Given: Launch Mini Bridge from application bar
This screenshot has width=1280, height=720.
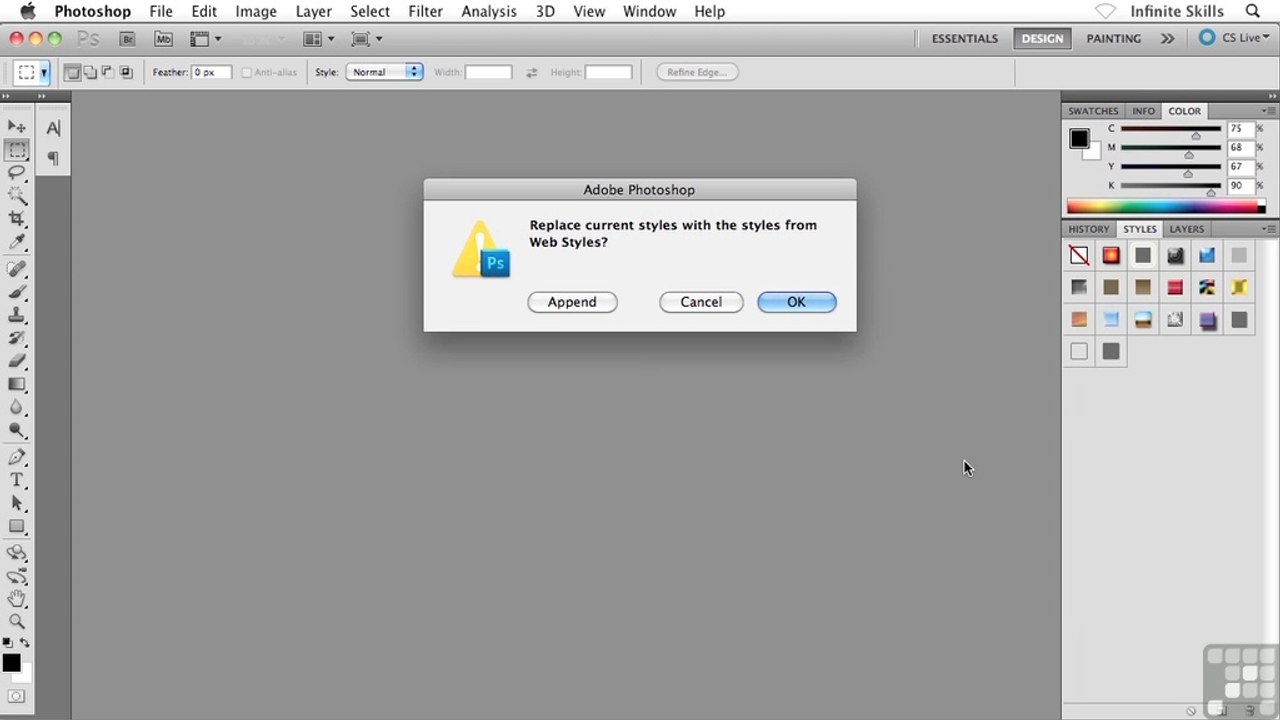Looking at the screenshot, I should point(163,39).
